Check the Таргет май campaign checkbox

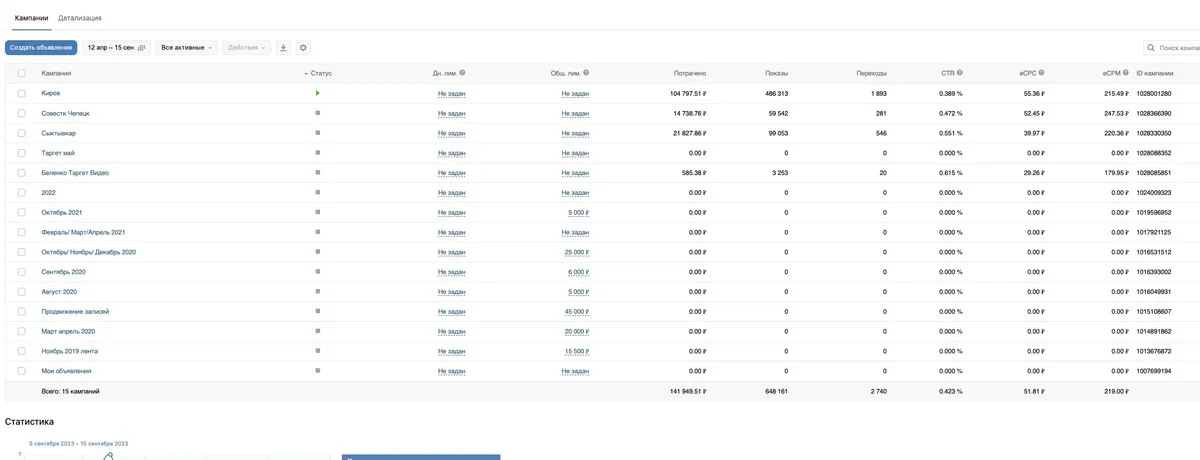(x=22, y=153)
